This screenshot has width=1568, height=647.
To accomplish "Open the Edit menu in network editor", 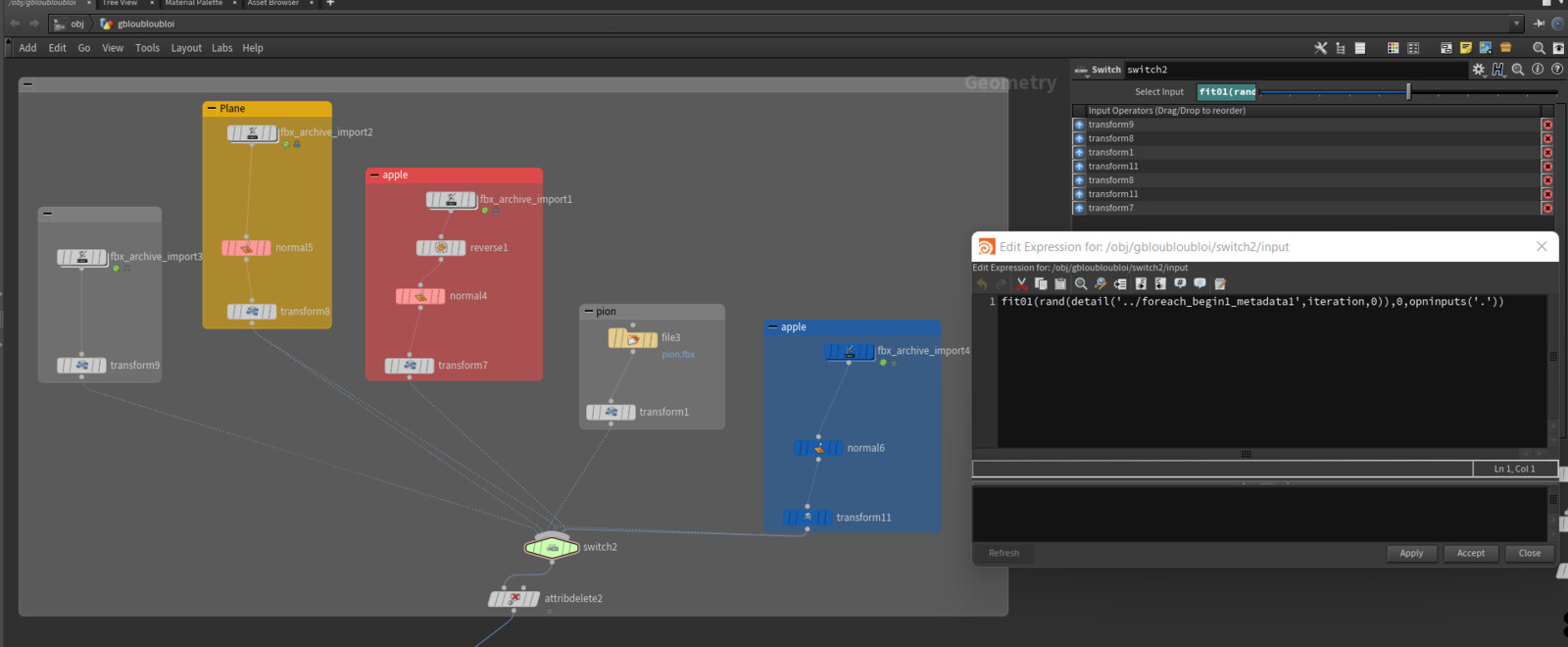I will click(58, 48).
